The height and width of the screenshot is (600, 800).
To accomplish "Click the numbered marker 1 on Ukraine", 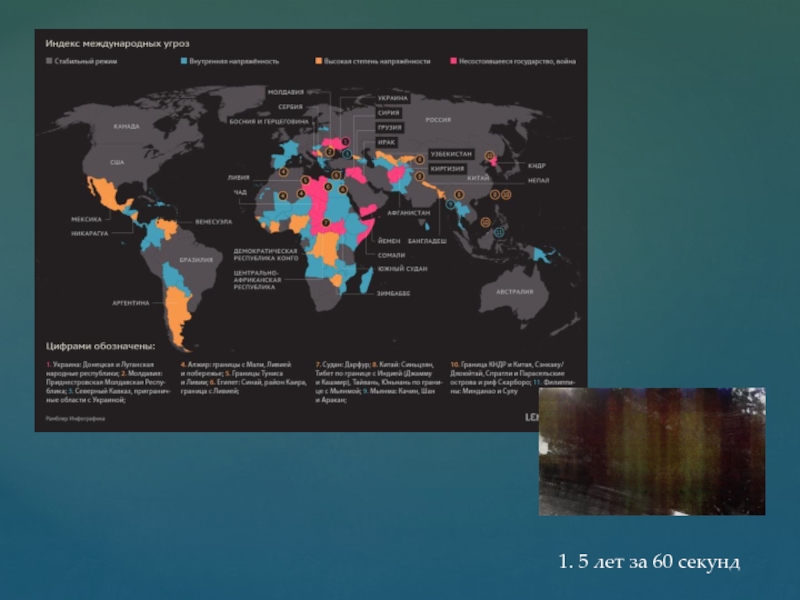I will 345,142.
